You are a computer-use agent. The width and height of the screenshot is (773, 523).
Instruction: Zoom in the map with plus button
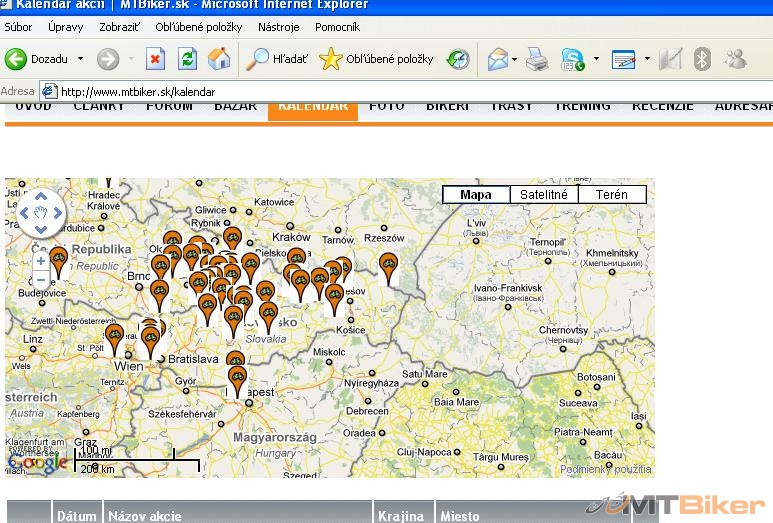click(41, 261)
